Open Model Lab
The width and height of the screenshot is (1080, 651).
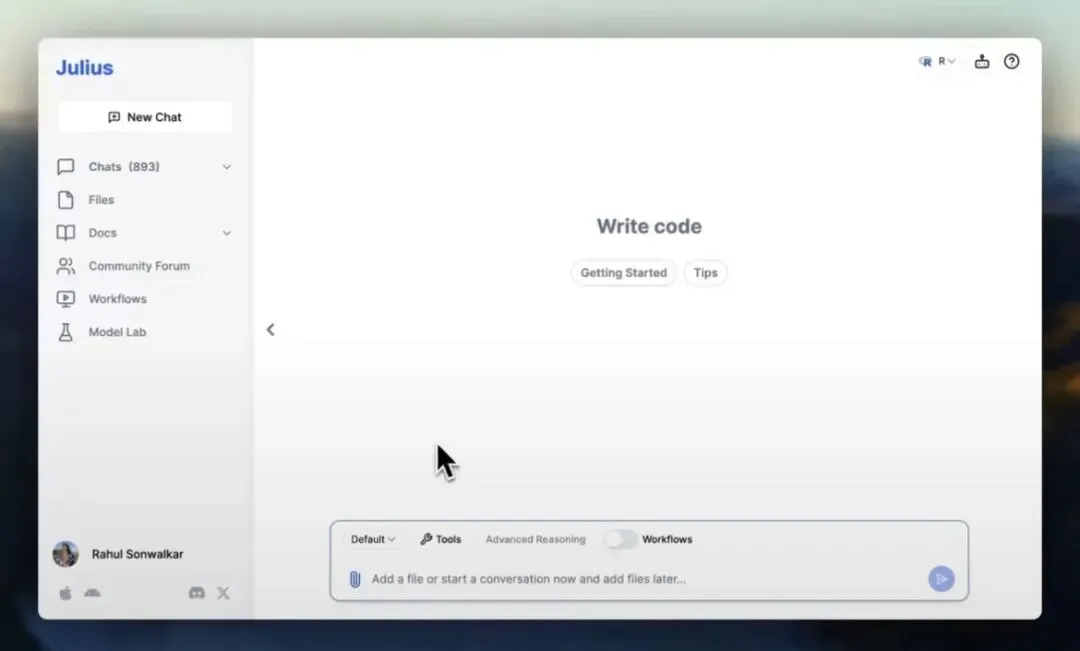pyautogui.click(x=117, y=332)
